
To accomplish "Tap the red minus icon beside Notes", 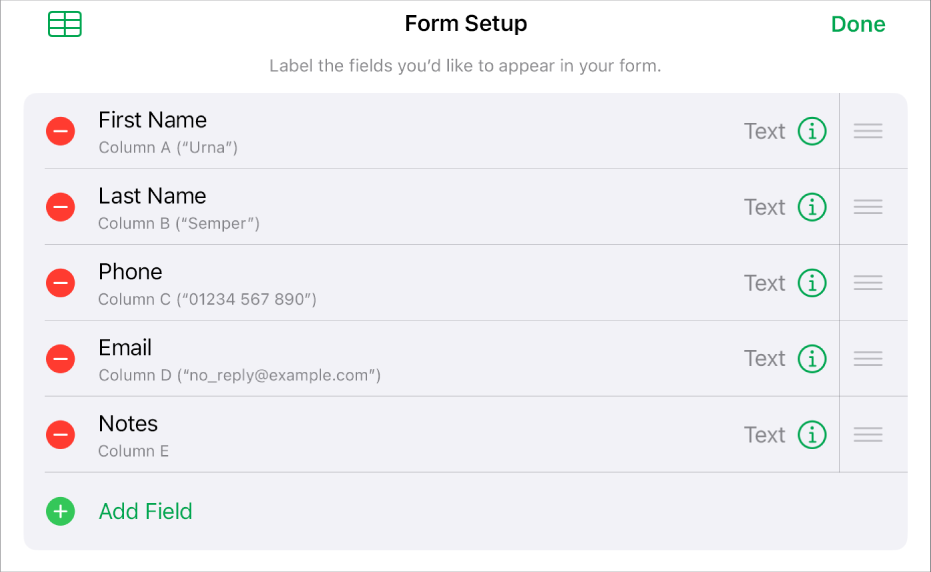I will click(61, 434).
